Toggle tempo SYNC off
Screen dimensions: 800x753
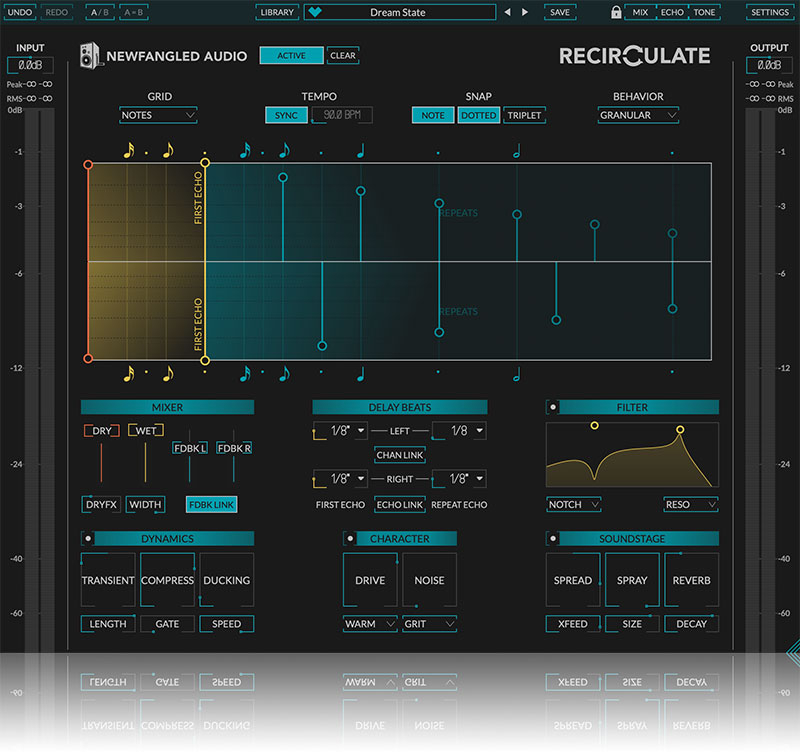[287, 115]
